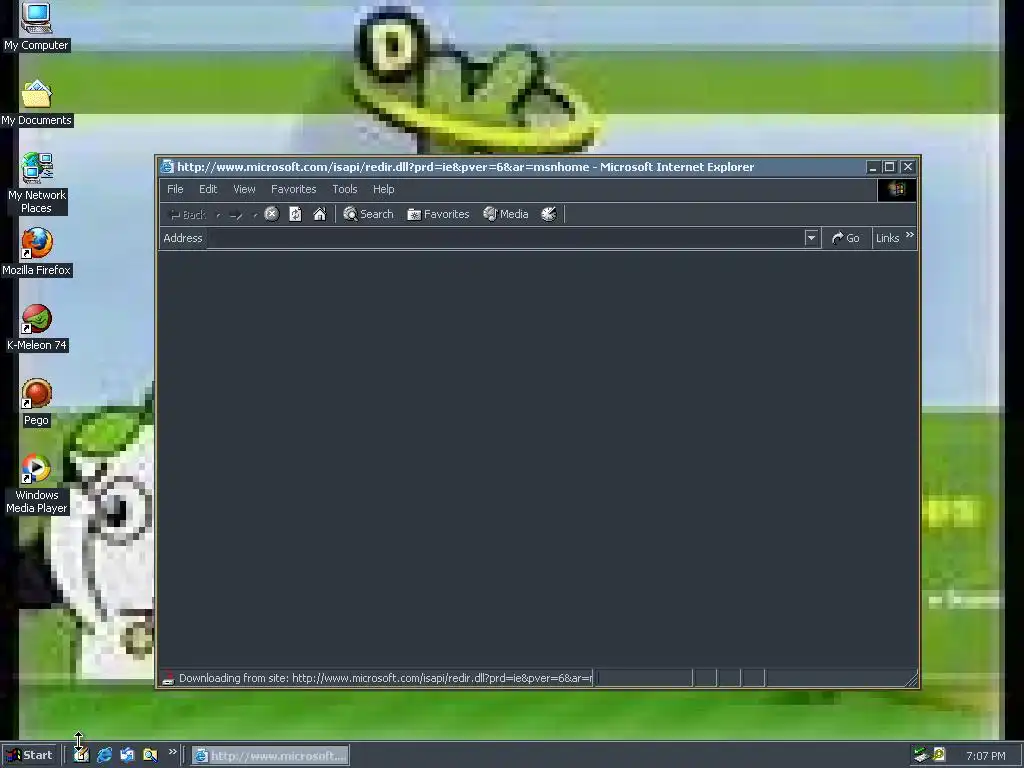
Task: Click the status bar download icon
Action: [168, 679]
